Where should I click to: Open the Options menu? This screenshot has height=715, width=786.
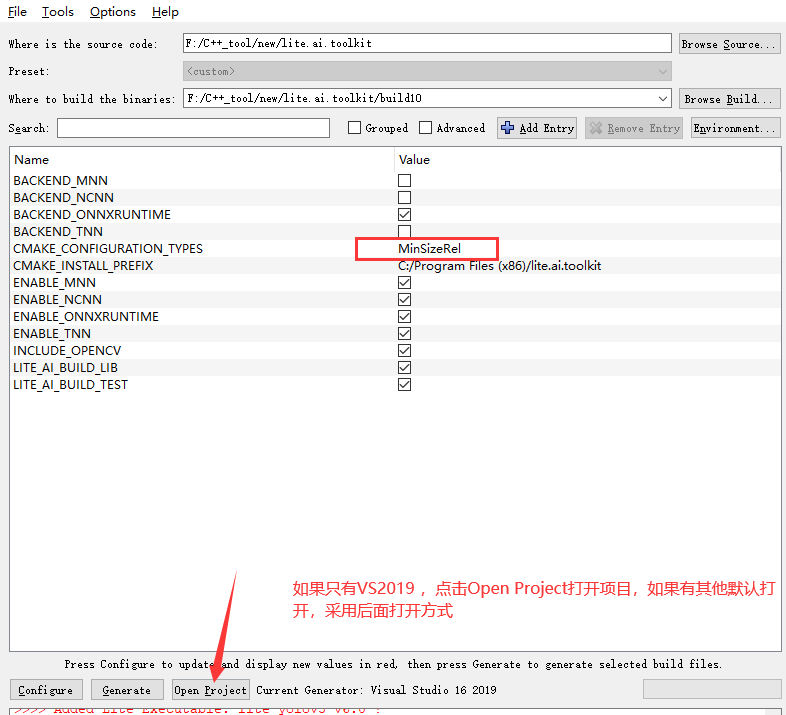point(113,12)
